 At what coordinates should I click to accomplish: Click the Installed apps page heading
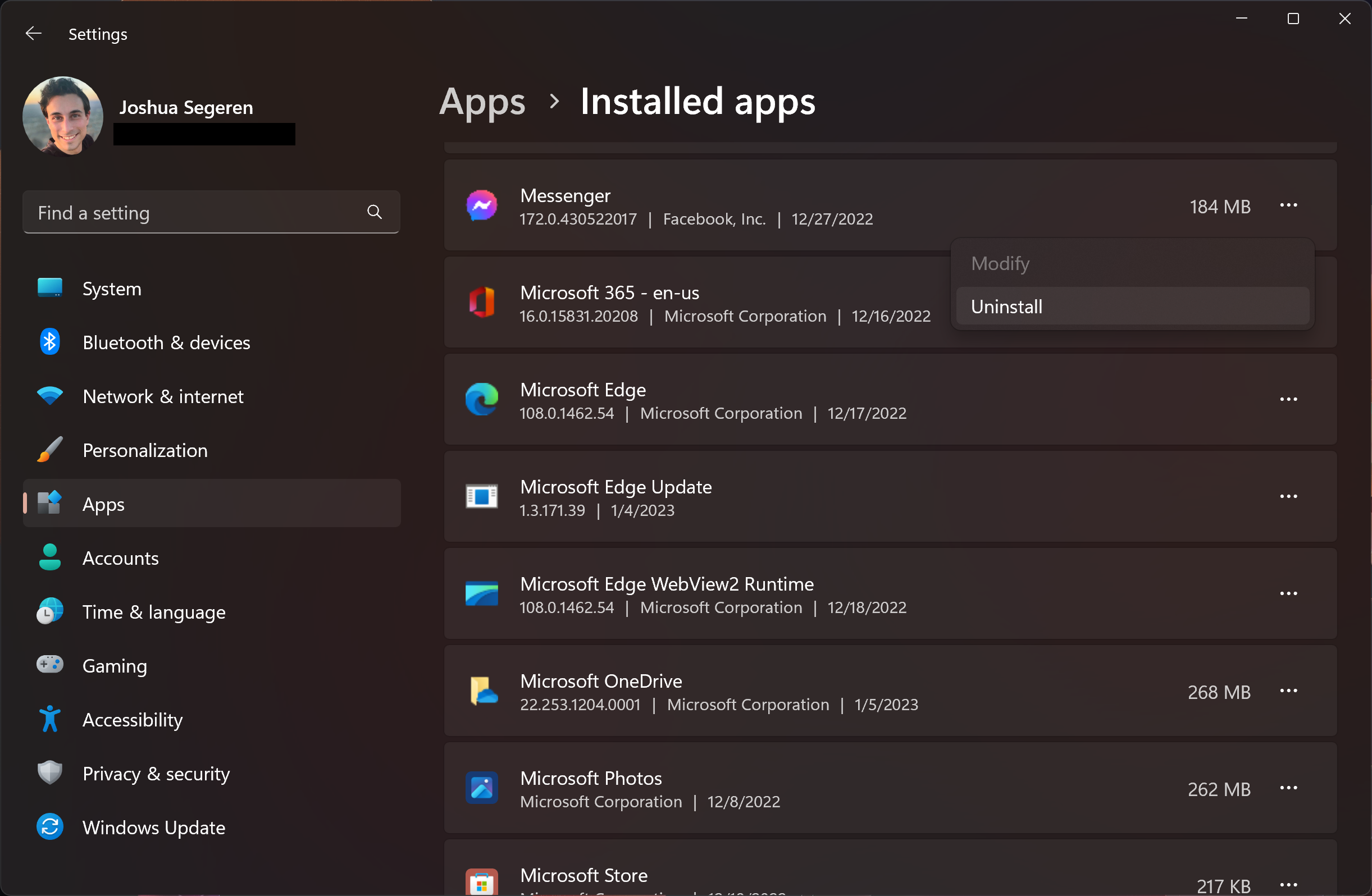698,102
